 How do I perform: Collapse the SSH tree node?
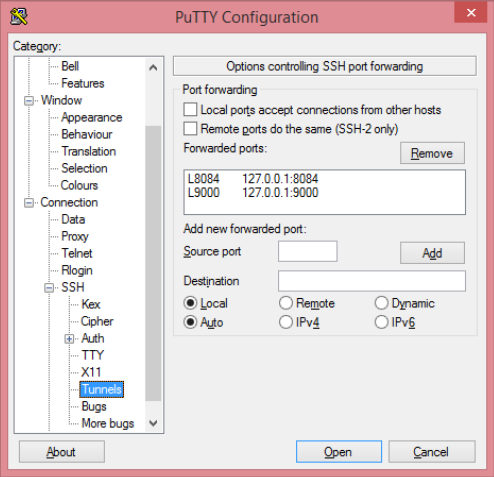pyautogui.click(x=49, y=288)
